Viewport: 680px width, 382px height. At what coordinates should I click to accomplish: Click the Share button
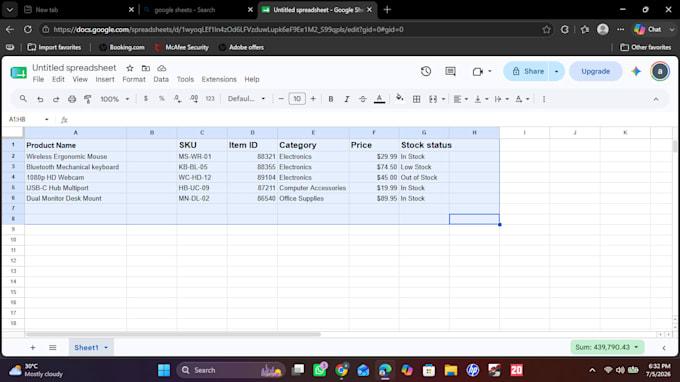pyautogui.click(x=528, y=71)
